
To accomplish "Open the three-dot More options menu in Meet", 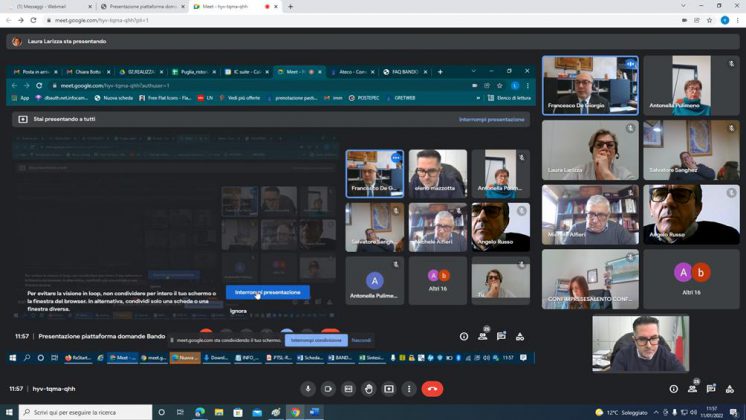I will (409, 389).
